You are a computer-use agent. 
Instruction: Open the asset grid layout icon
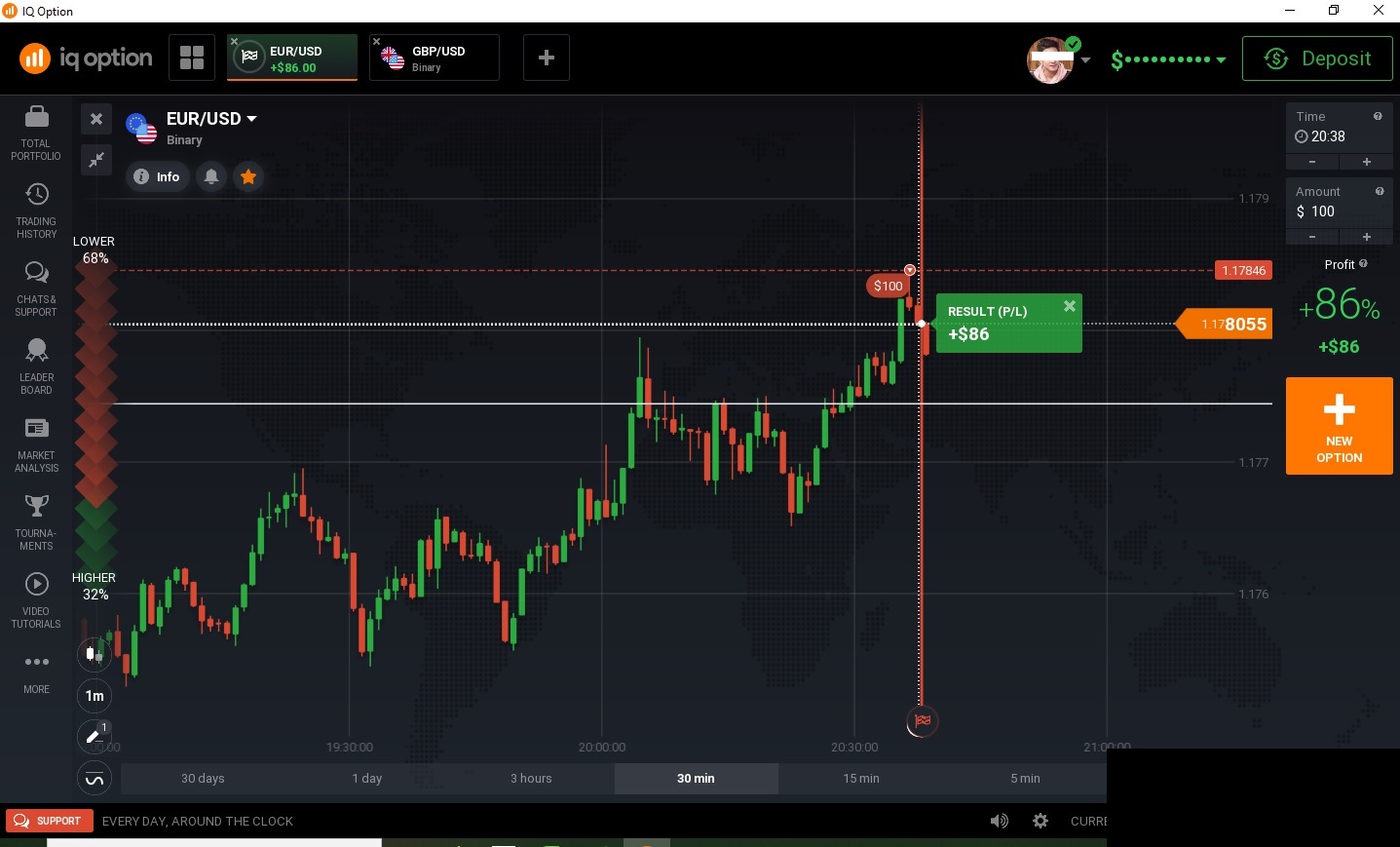[192, 58]
